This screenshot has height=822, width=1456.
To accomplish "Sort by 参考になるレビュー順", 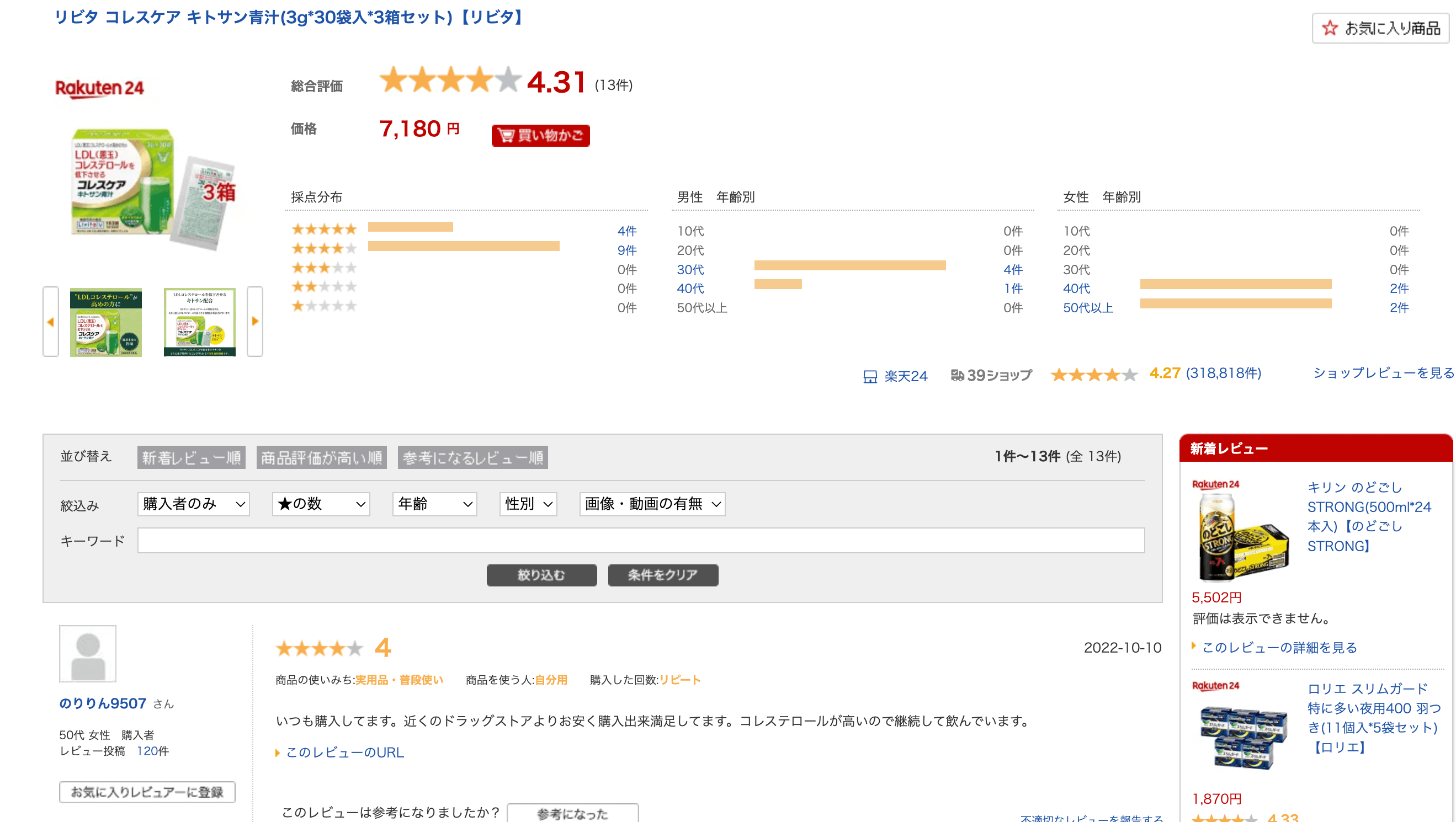I will click(x=472, y=457).
